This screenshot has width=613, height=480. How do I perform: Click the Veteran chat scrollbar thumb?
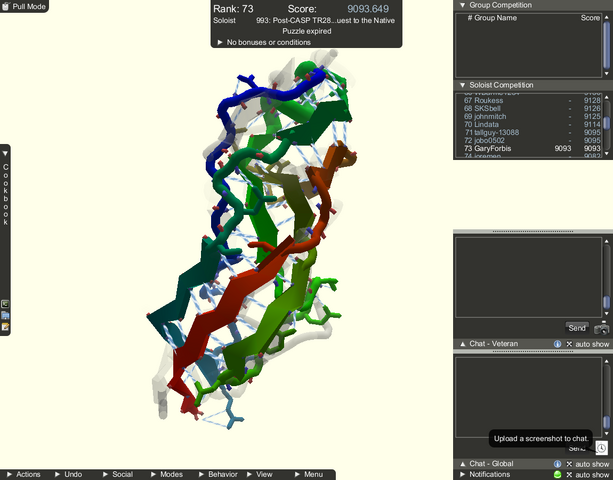point(606,302)
